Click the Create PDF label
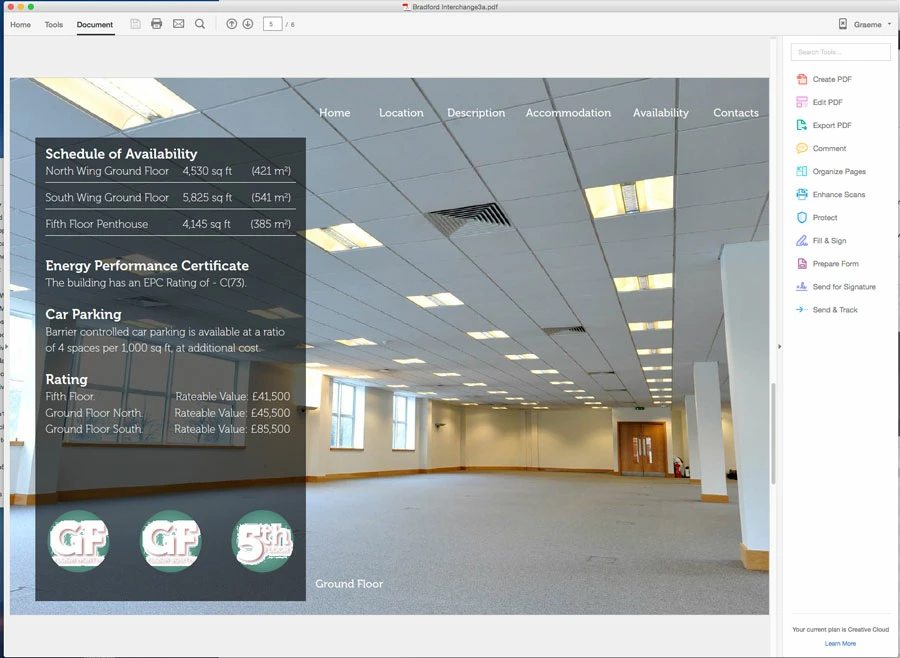The width and height of the screenshot is (900, 658). [x=832, y=79]
